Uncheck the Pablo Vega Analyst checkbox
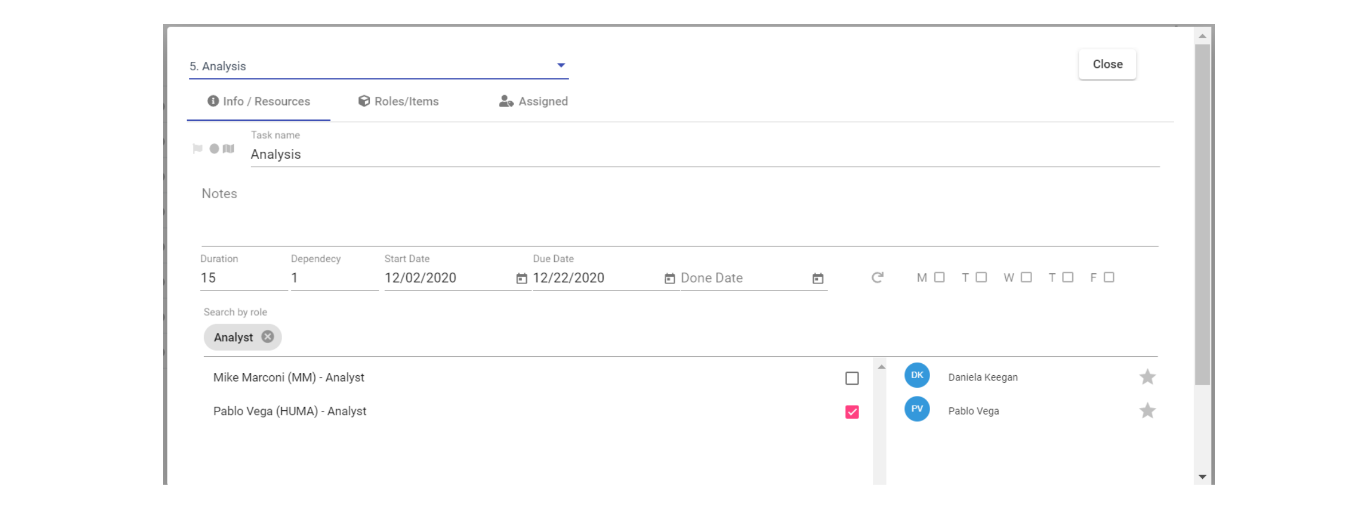The height and width of the screenshot is (526, 1370). click(x=852, y=412)
